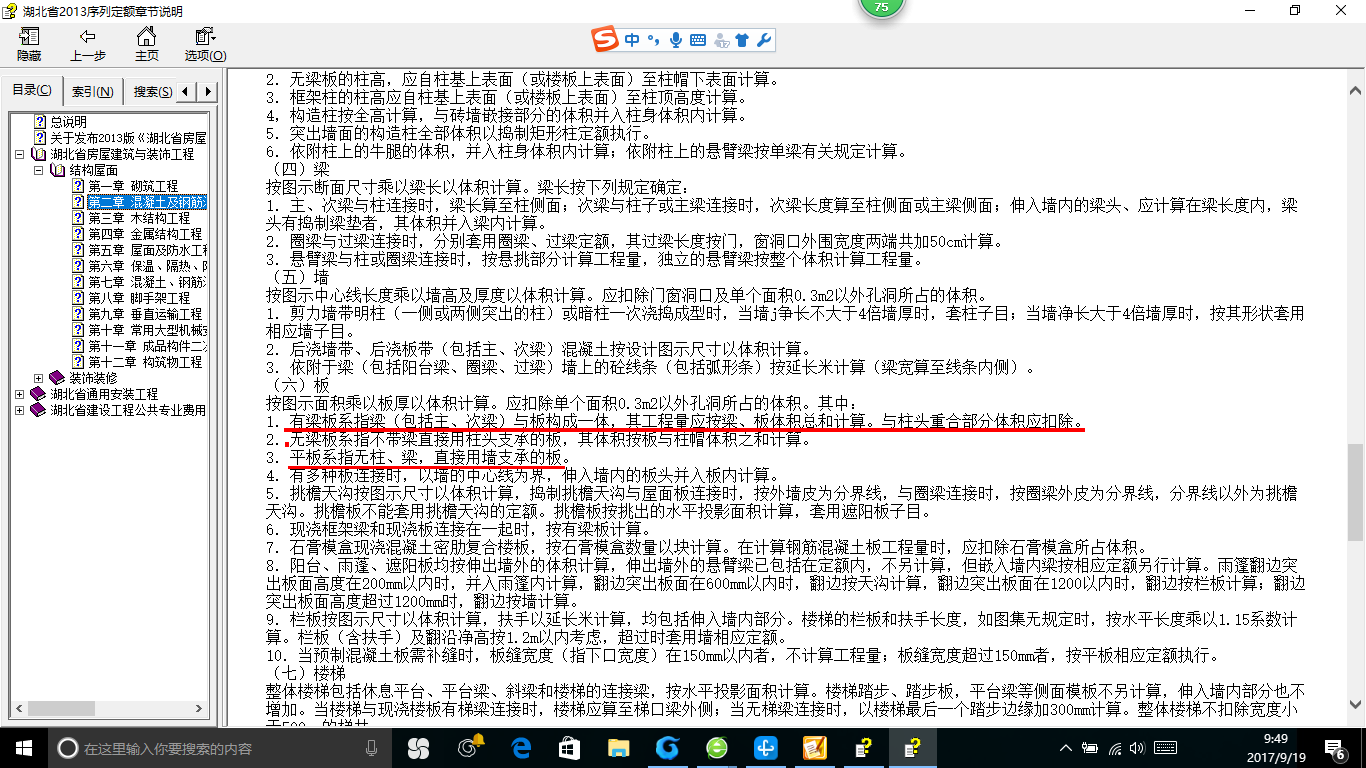Expand the 湖北省建设工程公共专业费用 node
The width and height of the screenshot is (1366, 768).
20,410
